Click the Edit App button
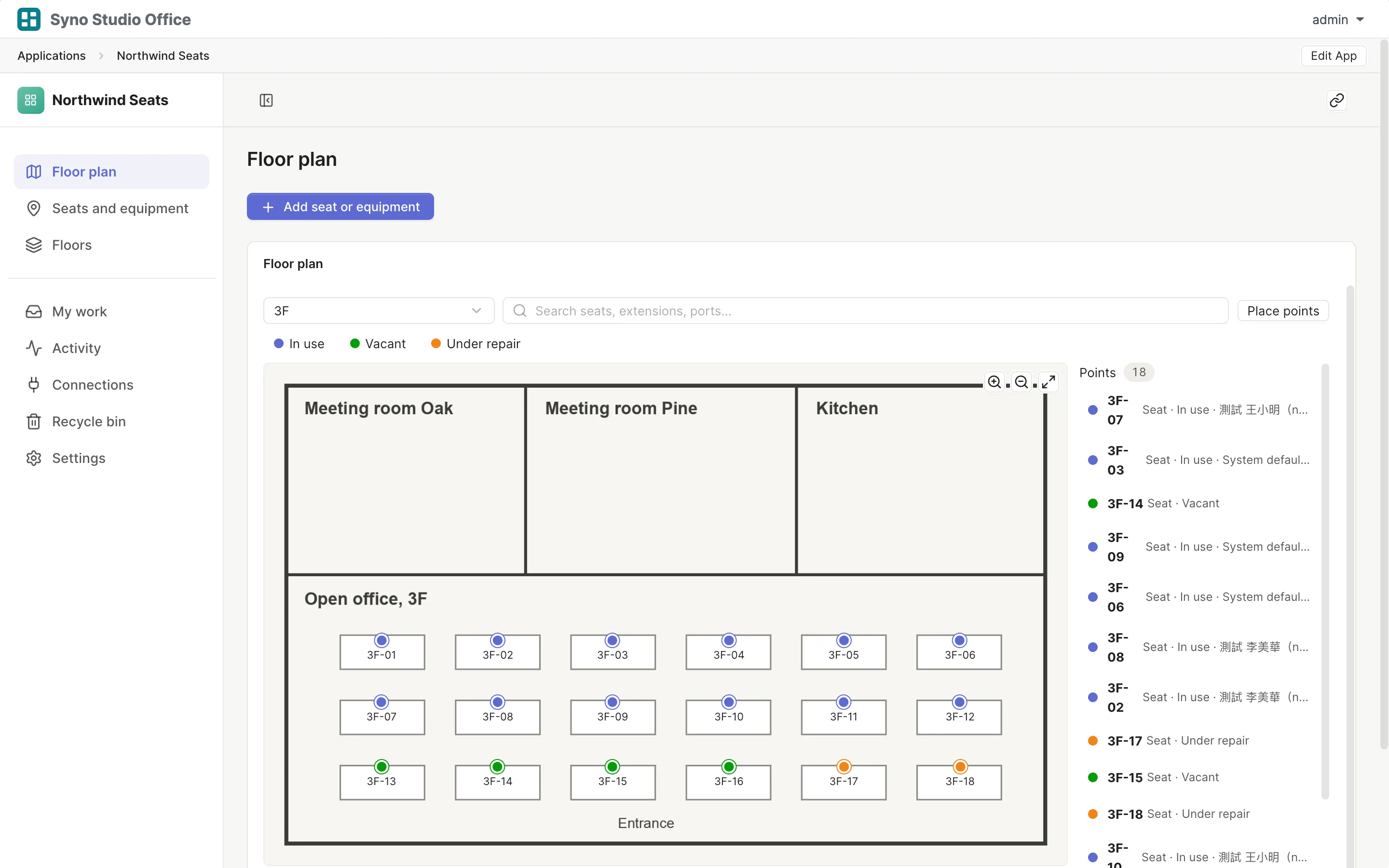Viewport: 1389px width, 868px height. click(x=1334, y=55)
